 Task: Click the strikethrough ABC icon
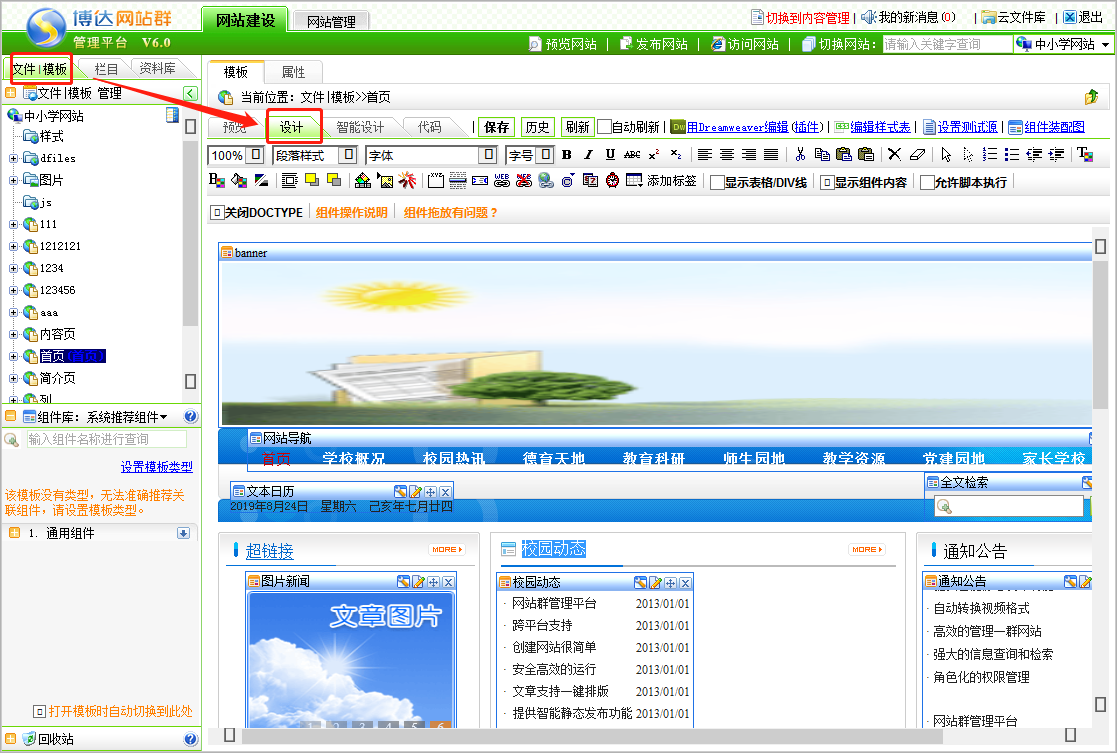[632, 155]
